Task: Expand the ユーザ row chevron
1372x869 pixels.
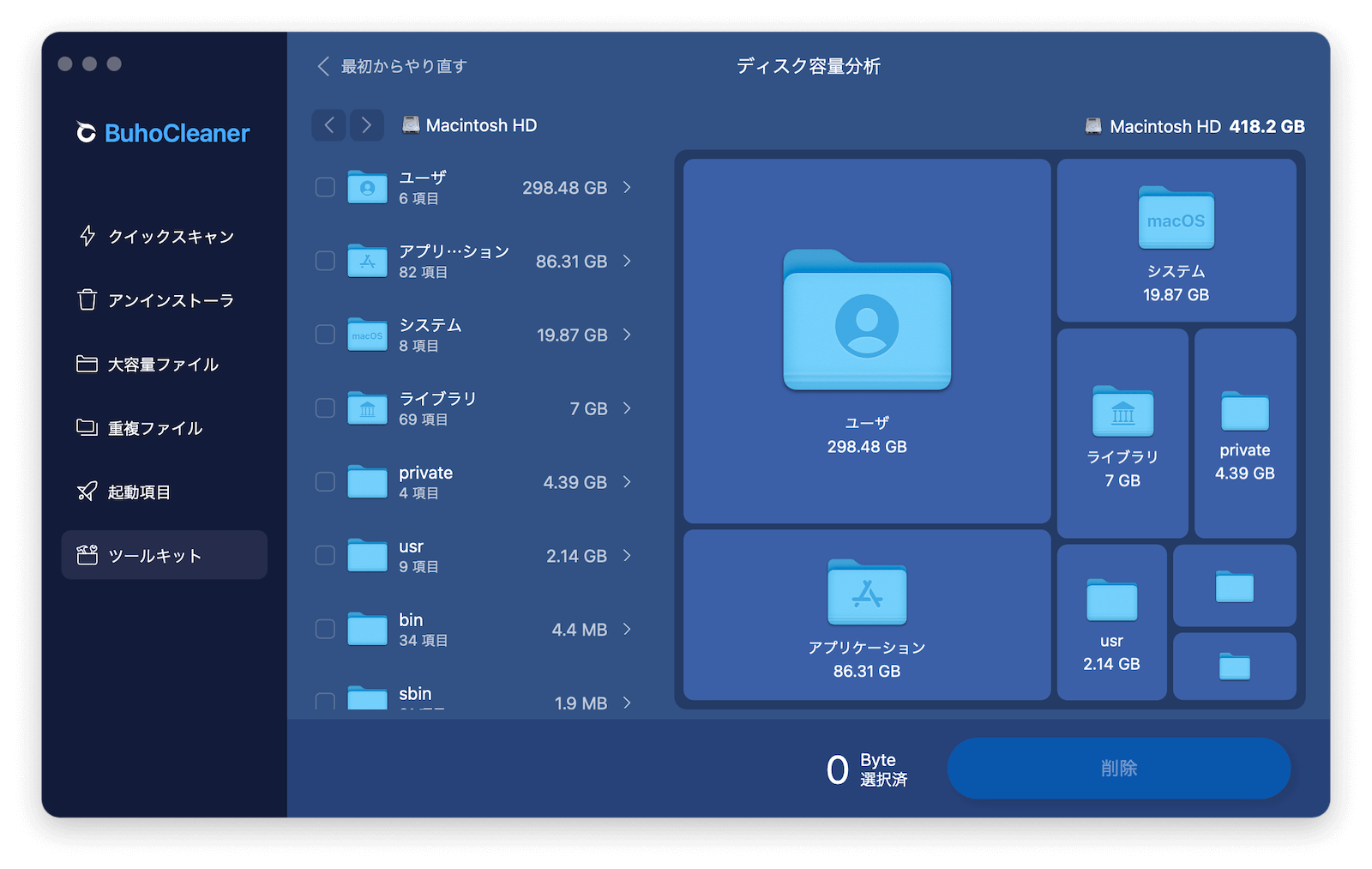Action: [x=627, y=187]
